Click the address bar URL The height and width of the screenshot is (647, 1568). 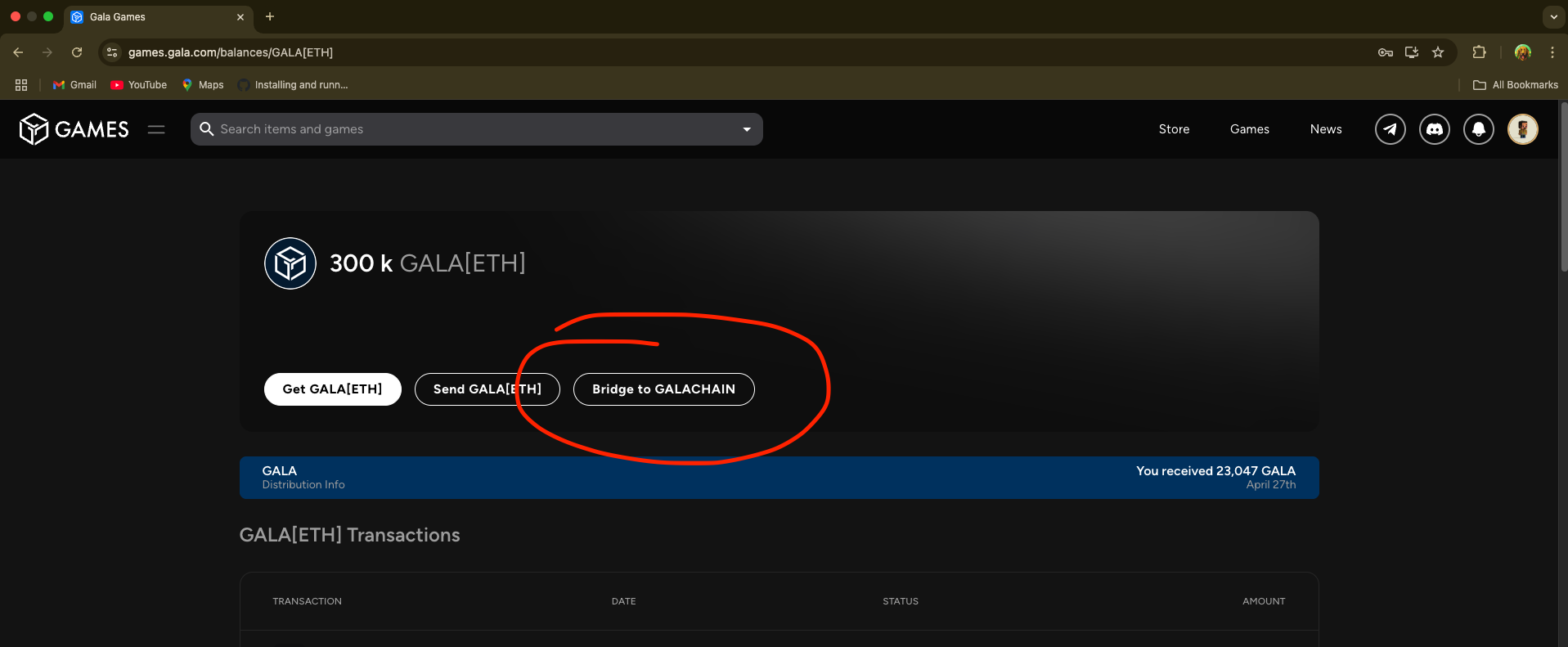pos(231,52)
